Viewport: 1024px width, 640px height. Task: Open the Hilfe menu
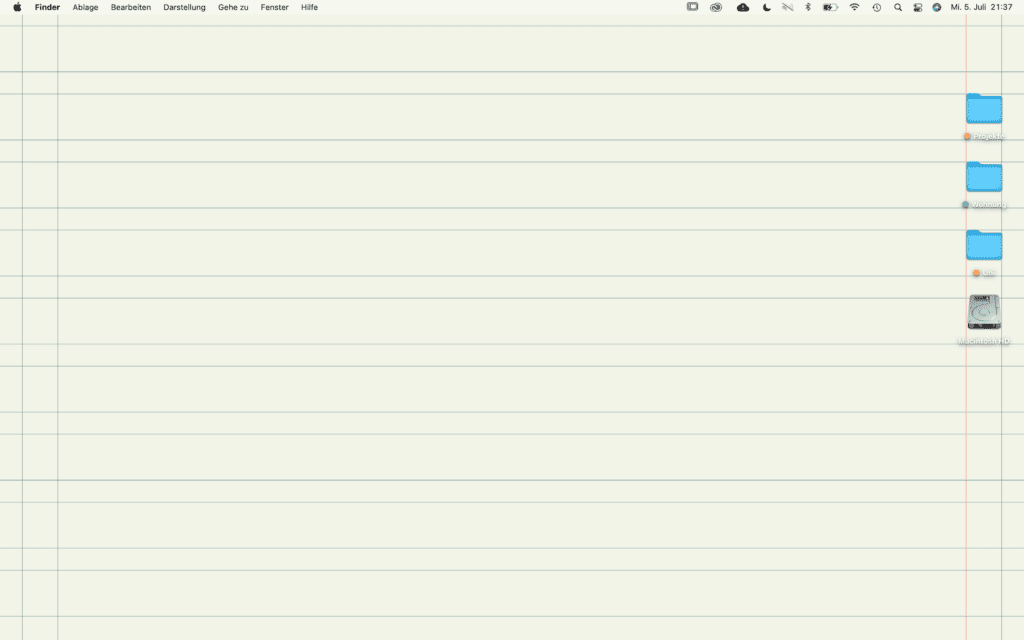coord(309,7)
